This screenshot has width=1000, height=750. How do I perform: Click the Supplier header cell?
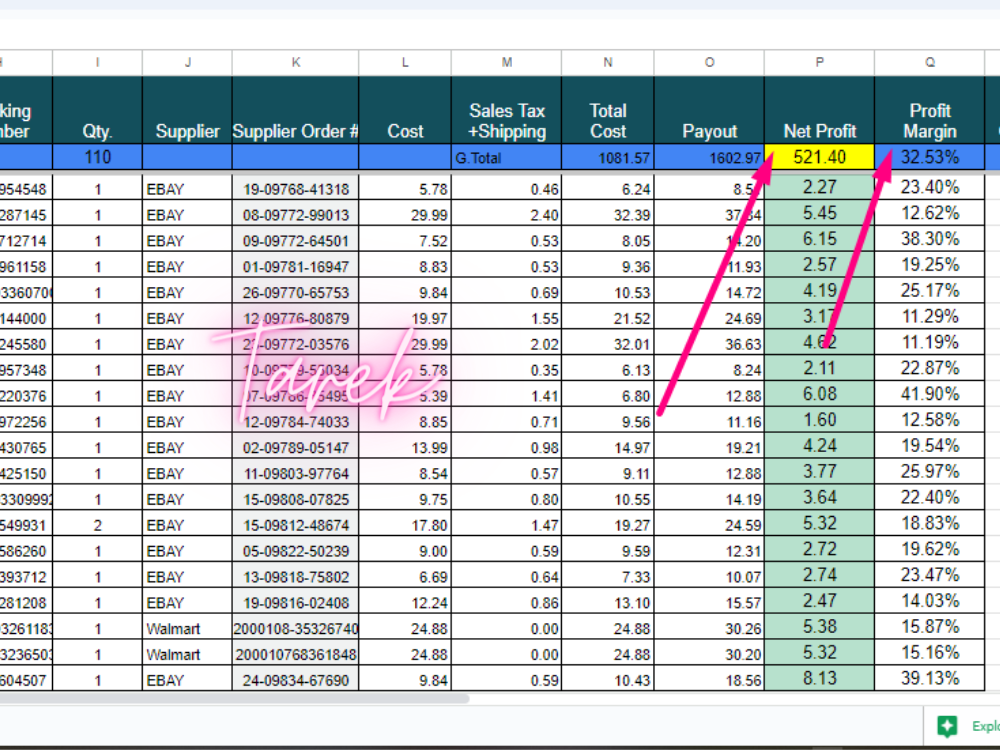point(188,110)
